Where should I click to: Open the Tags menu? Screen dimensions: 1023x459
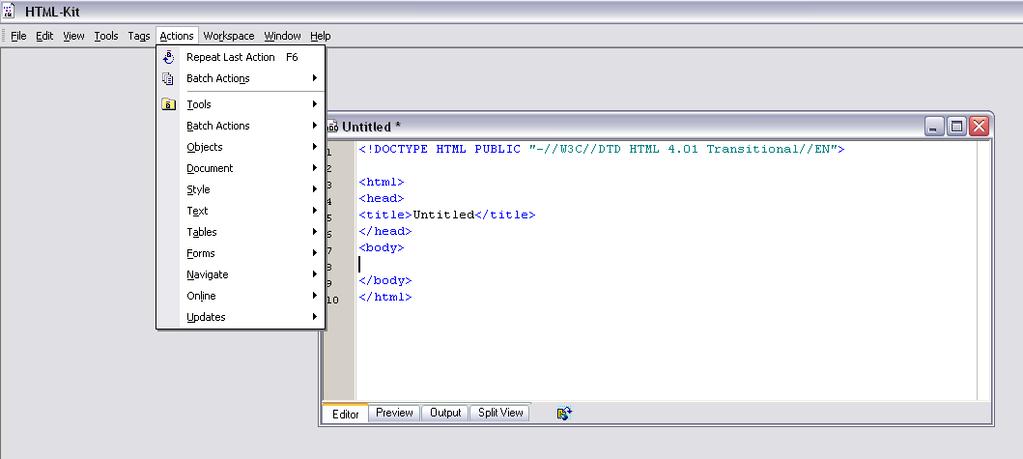click(139, 36)
